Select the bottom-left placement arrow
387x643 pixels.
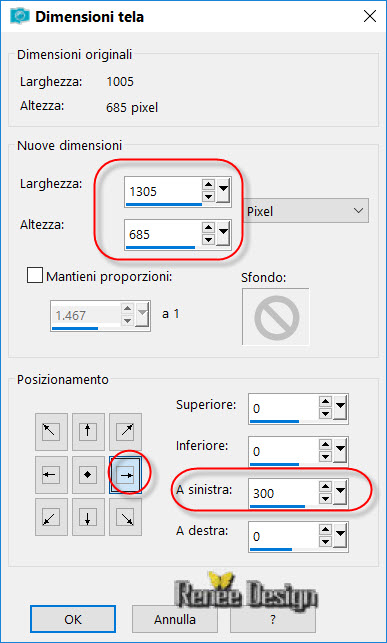pos(52,517)
